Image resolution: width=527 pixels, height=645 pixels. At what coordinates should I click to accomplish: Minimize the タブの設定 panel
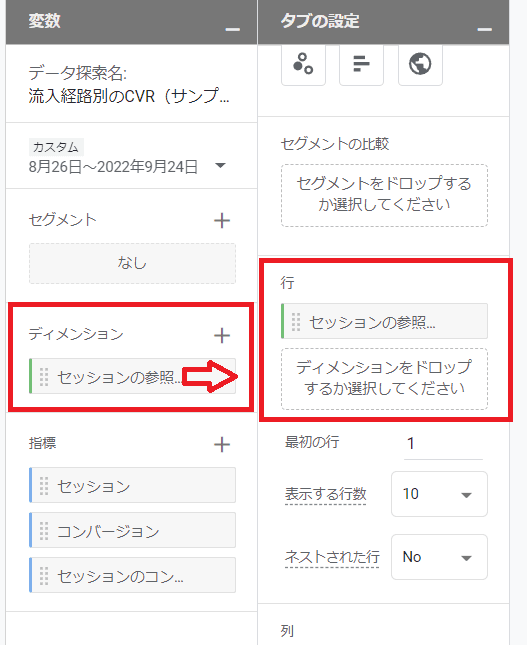(x=484, y=29)
